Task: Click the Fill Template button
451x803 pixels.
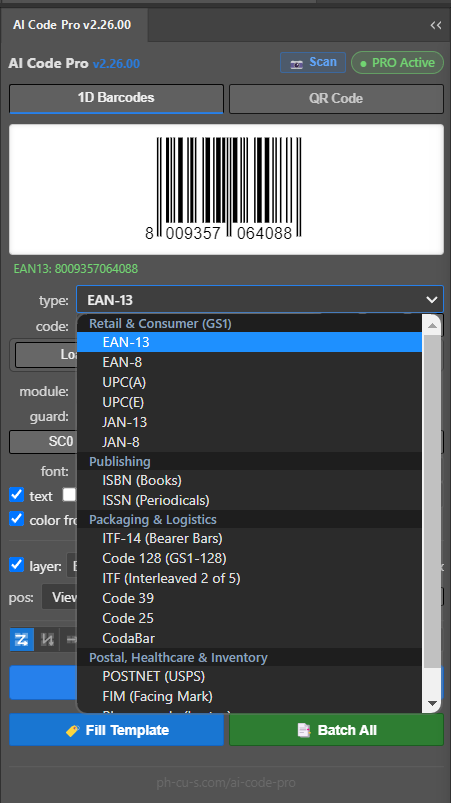Action: (x=116, y=730)
